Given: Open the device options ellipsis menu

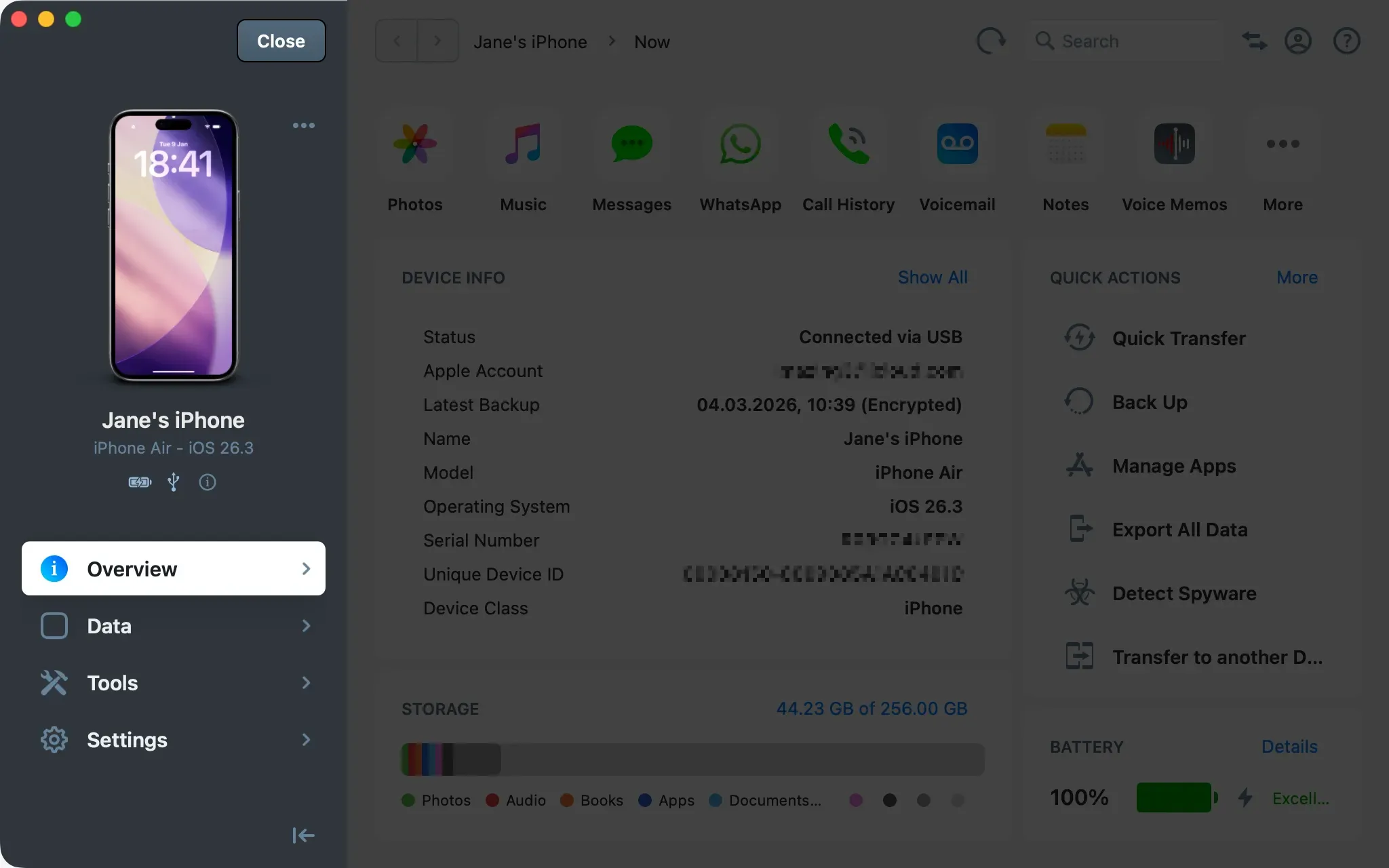Looking at the screenshot, I should [303, 125].
